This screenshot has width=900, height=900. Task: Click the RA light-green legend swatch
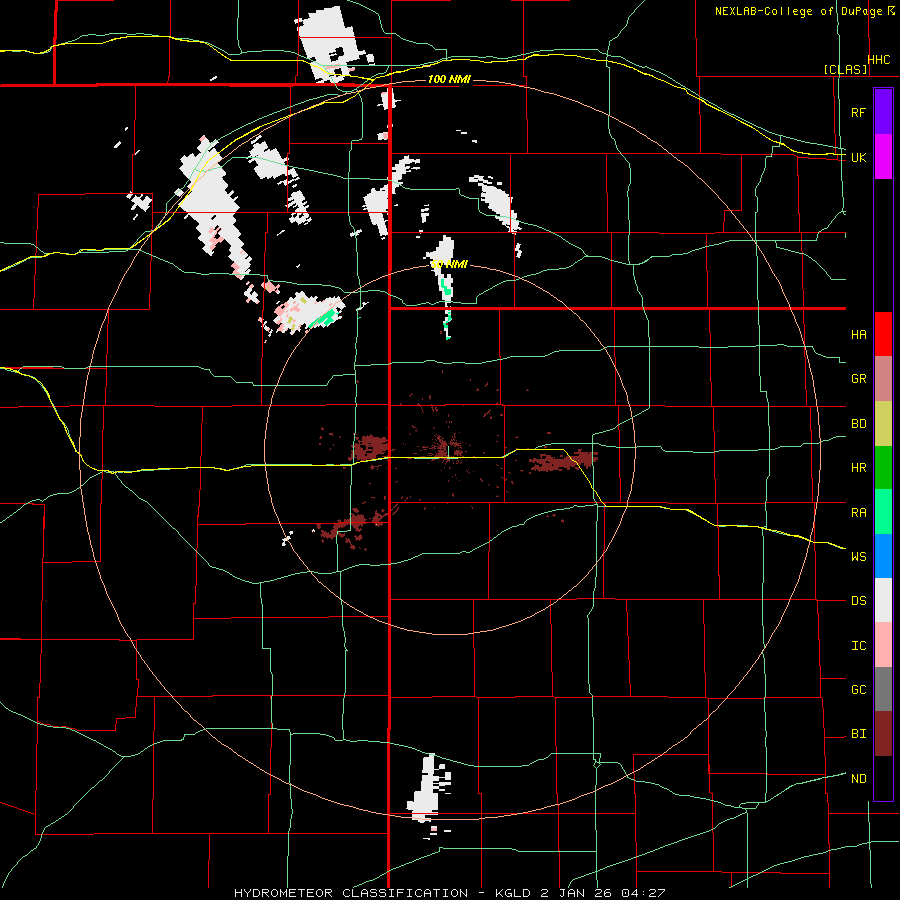[x=883, y=512]
